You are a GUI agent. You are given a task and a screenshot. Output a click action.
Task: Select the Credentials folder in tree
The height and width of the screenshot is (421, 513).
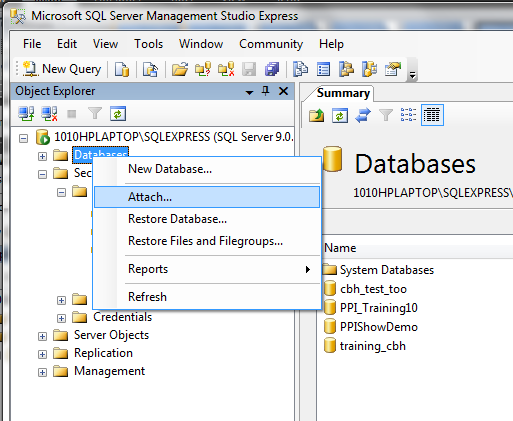[122, 317]
